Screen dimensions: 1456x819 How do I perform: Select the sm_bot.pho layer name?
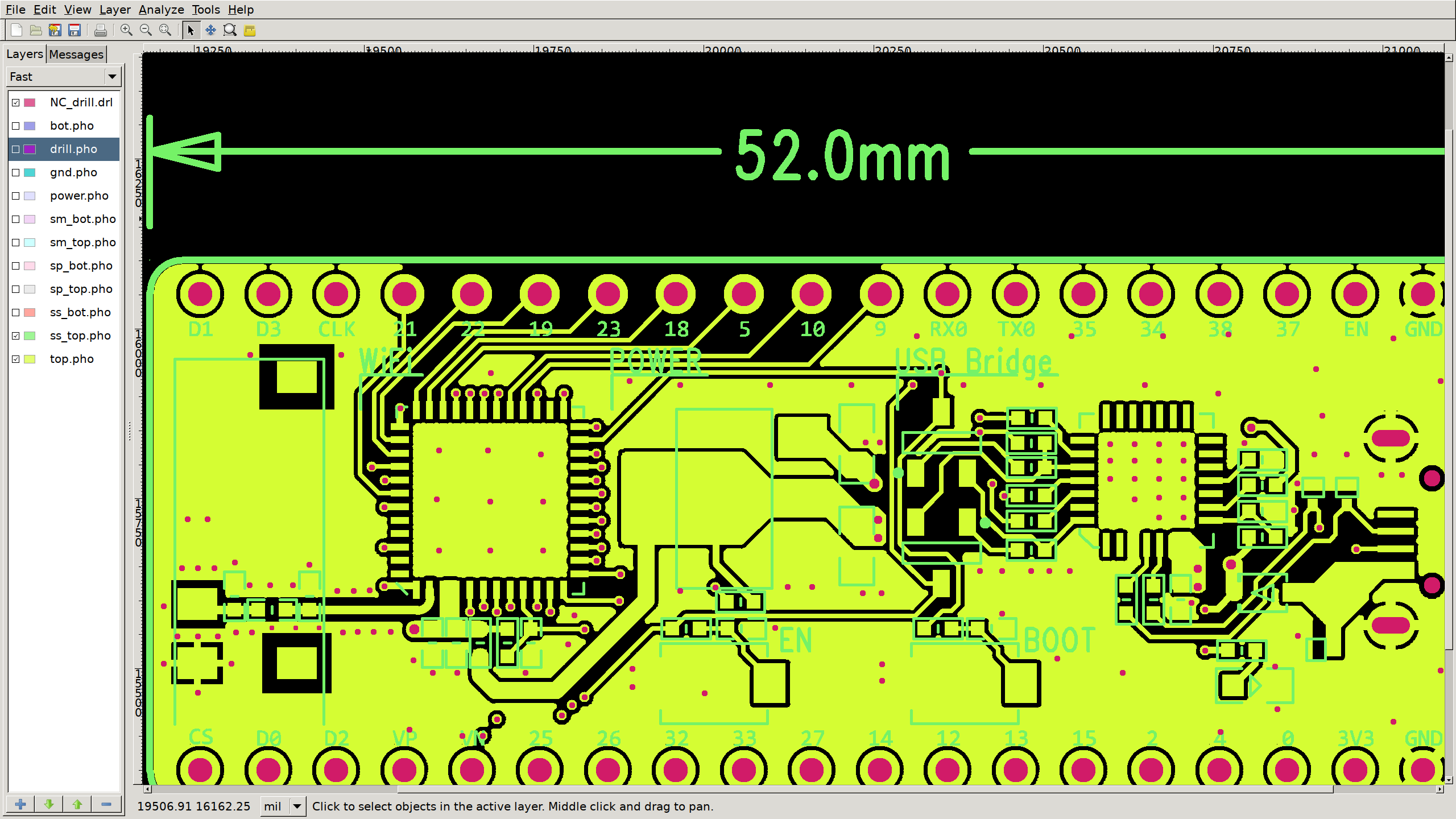click(82, 219)
